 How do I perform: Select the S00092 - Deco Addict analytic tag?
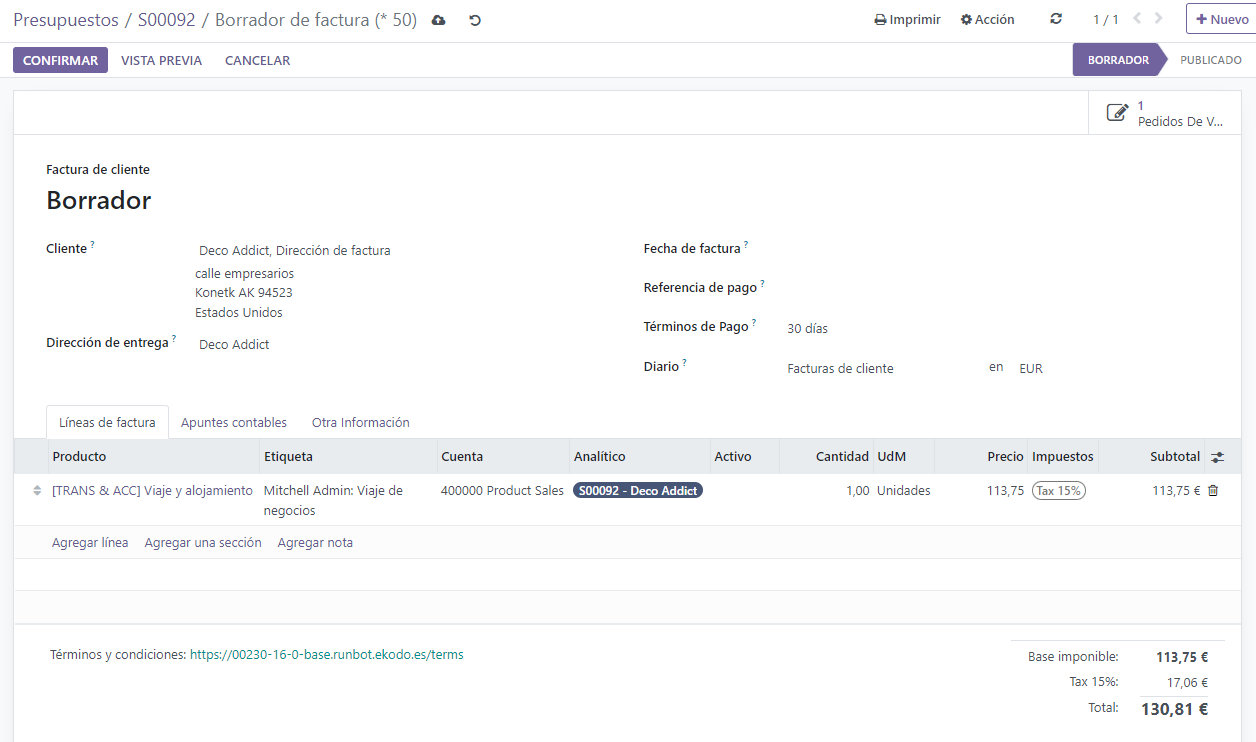[638, 491]
